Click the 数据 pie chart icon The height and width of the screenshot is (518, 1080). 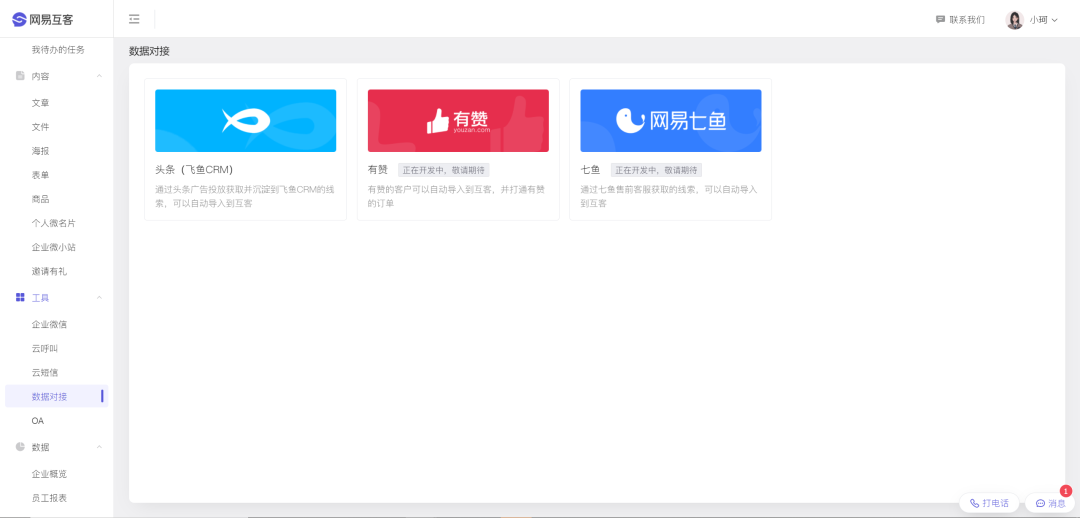[20, 447]
